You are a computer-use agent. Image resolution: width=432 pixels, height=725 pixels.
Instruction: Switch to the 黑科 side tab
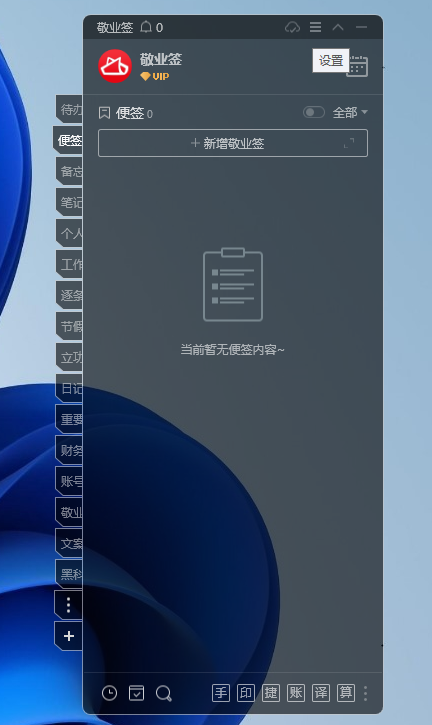pyautogui.click(x=69, y=574)
